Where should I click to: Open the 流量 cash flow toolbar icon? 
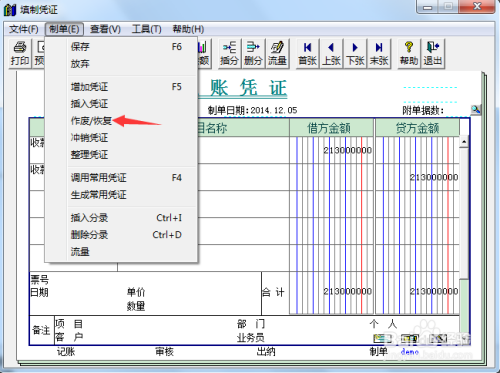tap(277, 53)
